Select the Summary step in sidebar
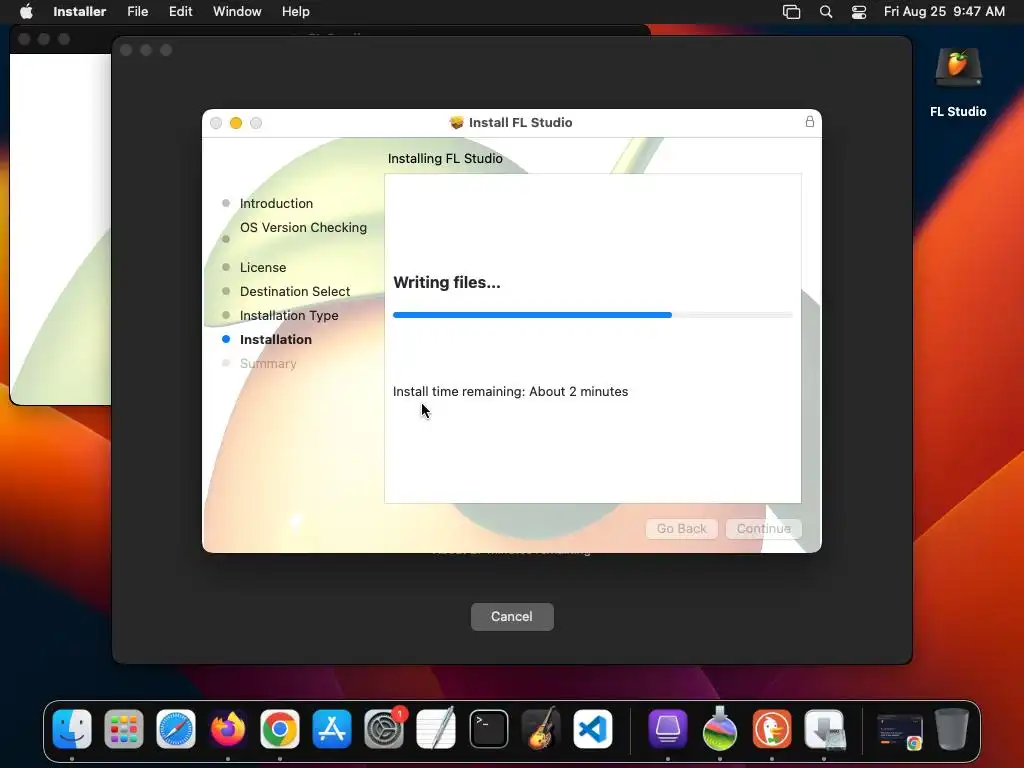The width and height of the screenshot is (1024, 768). [268, 364]
